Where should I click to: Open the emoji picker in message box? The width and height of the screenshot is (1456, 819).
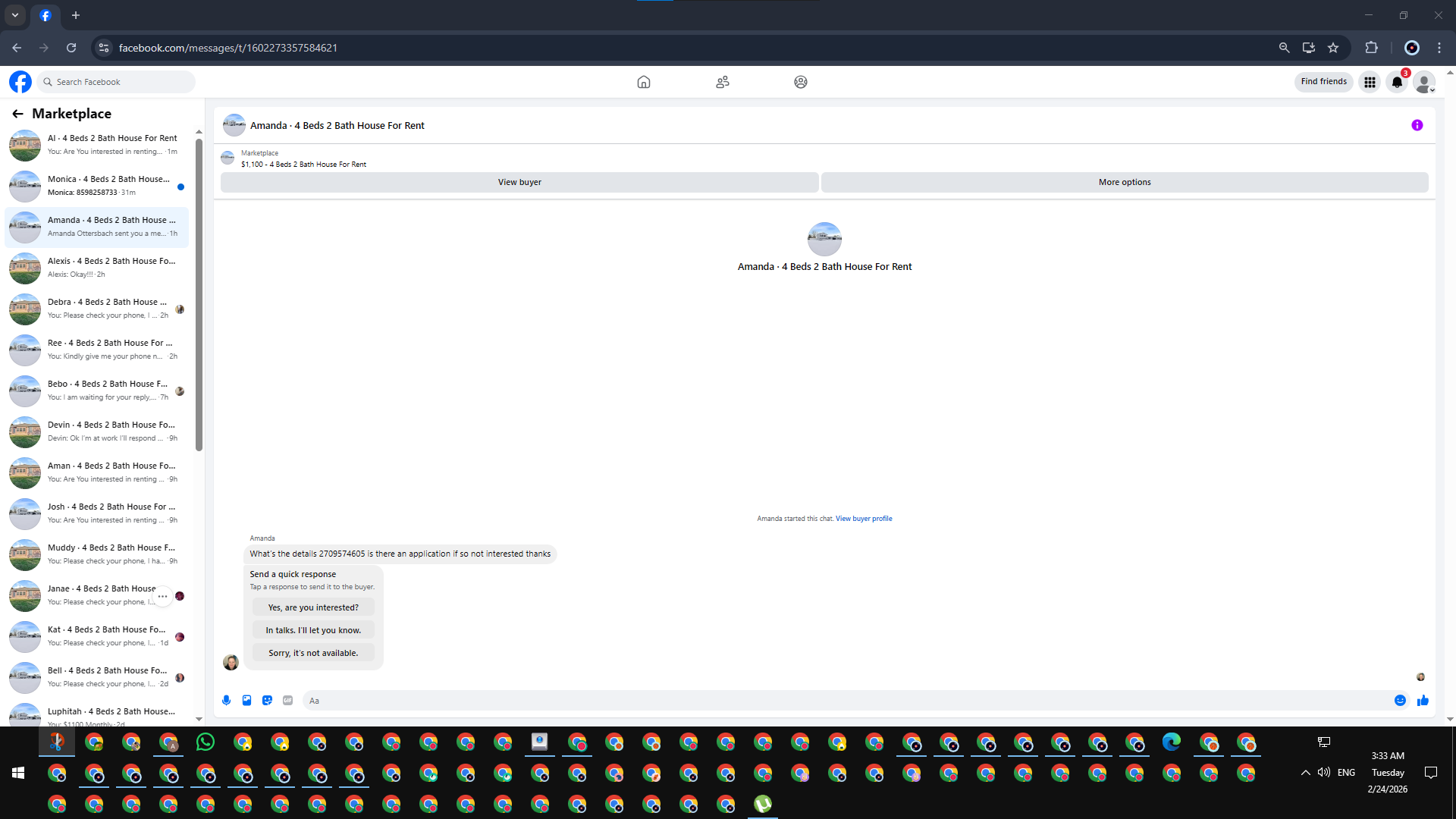pos(1400,701)
